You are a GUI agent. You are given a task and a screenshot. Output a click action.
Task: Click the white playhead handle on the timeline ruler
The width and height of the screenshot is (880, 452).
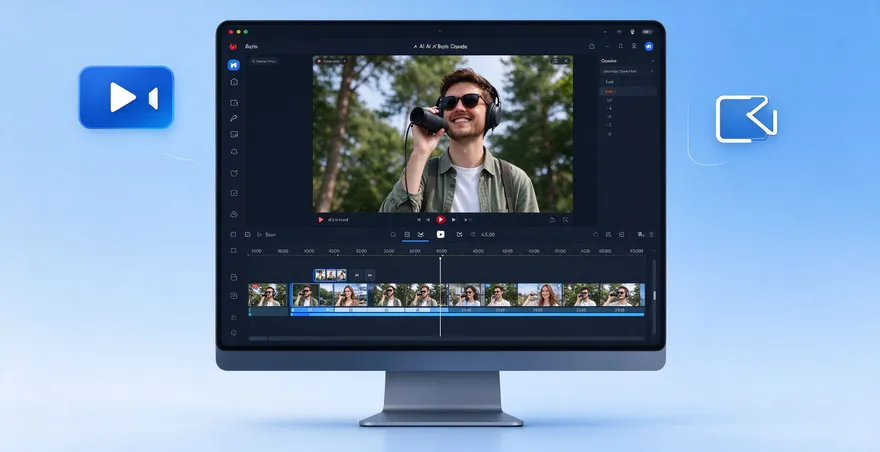point(441,258)
